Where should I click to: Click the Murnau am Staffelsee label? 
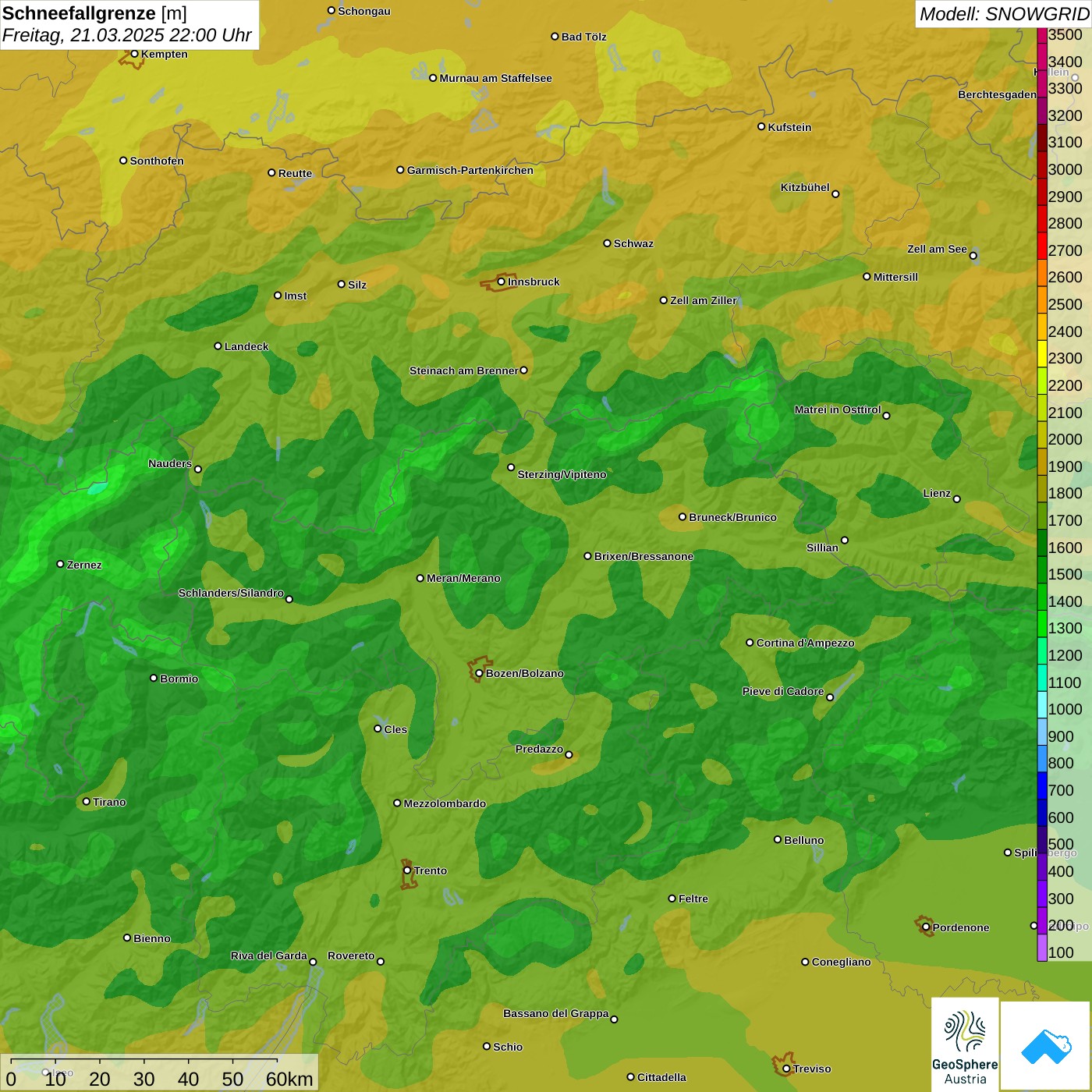click(x=496, y=78)
